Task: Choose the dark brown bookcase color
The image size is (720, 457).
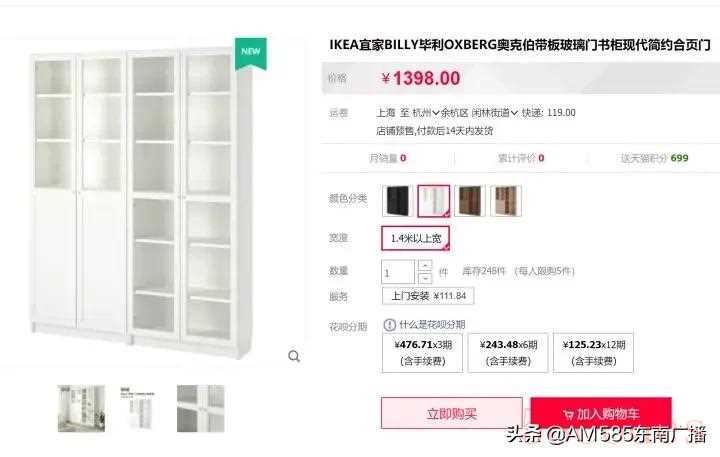Action: coord(470,201)
